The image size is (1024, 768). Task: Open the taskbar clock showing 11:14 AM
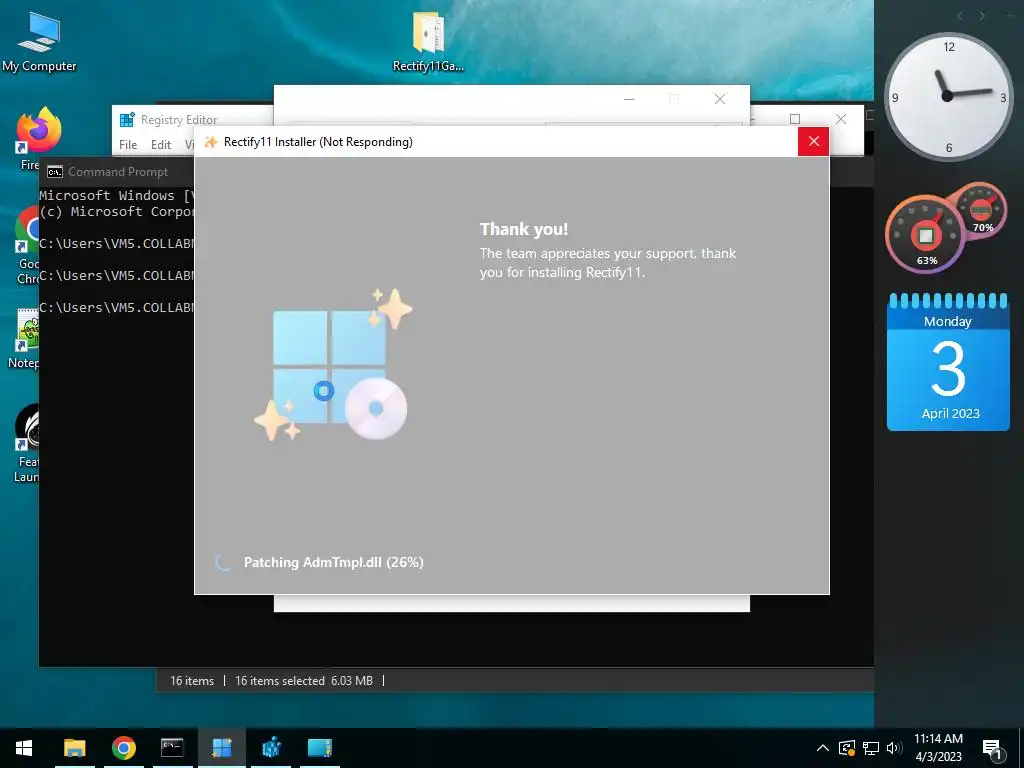938,748
